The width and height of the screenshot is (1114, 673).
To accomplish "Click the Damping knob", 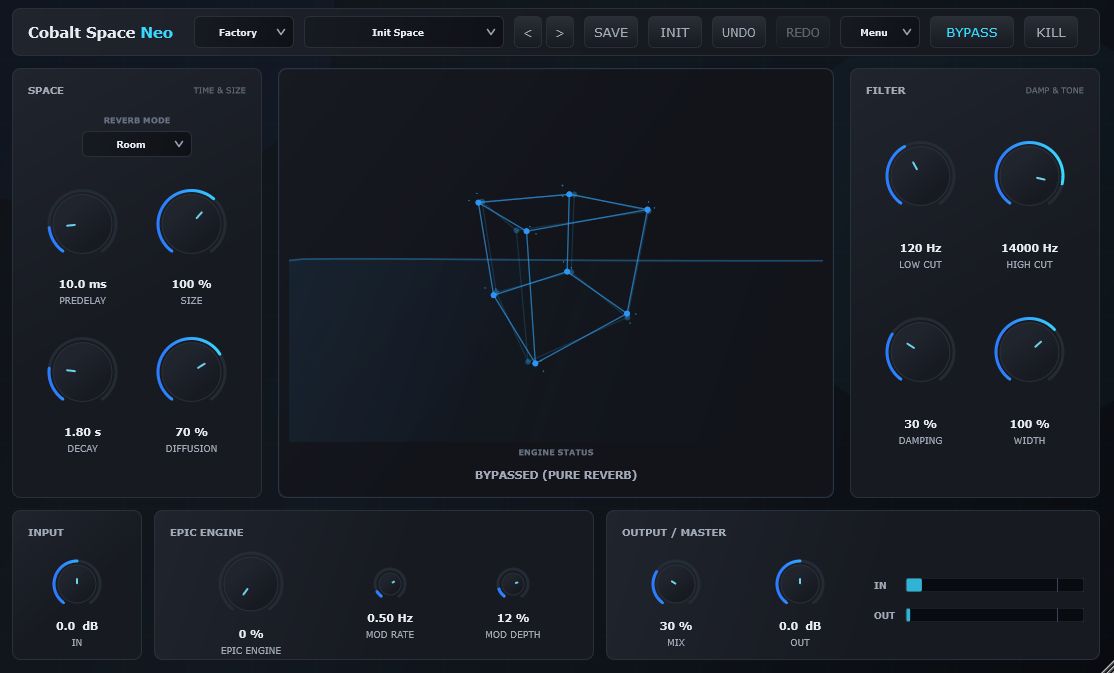I will click(920, 351).
